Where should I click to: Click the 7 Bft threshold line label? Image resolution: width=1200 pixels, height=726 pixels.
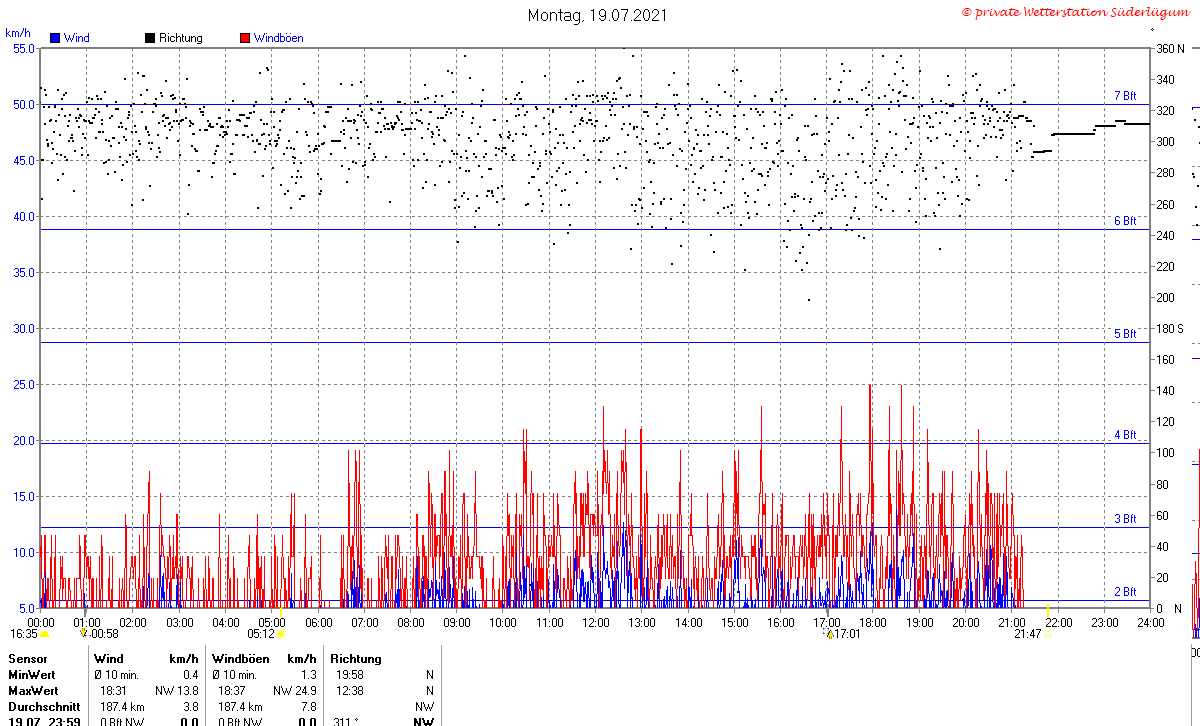tap(1125, 96)
